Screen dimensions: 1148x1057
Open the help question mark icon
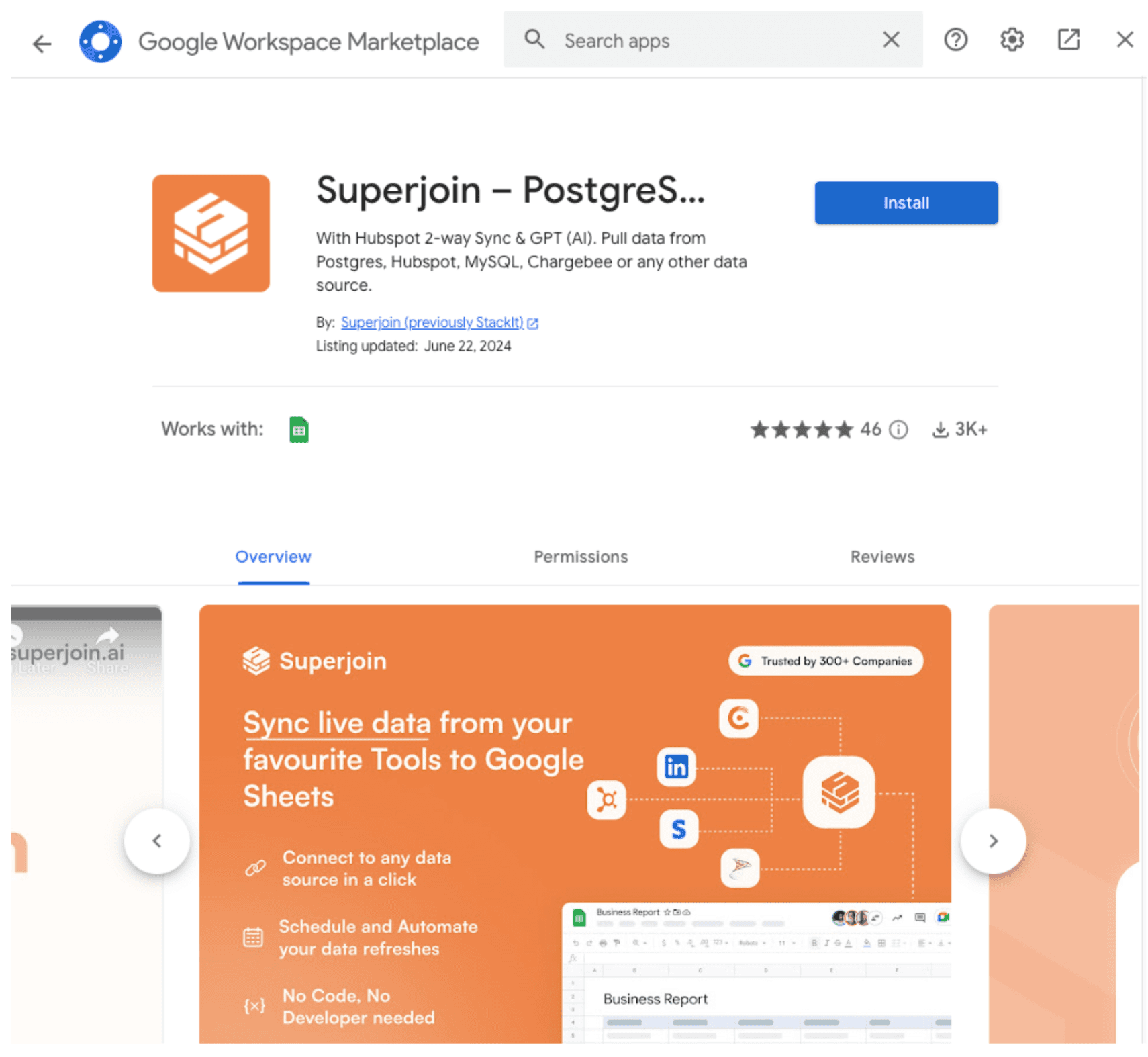(955, 40)
